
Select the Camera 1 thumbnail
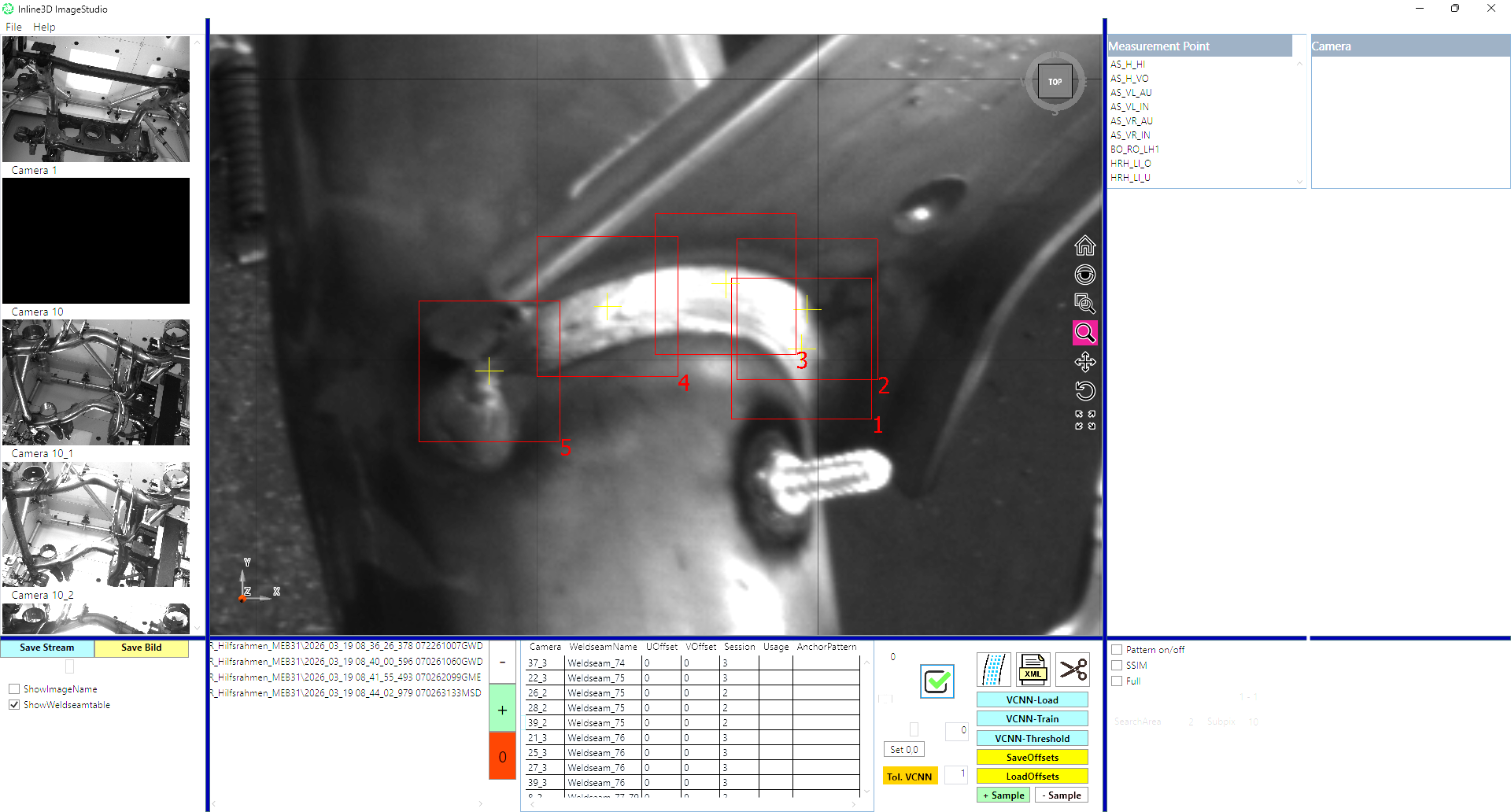(x=96, y=99)
